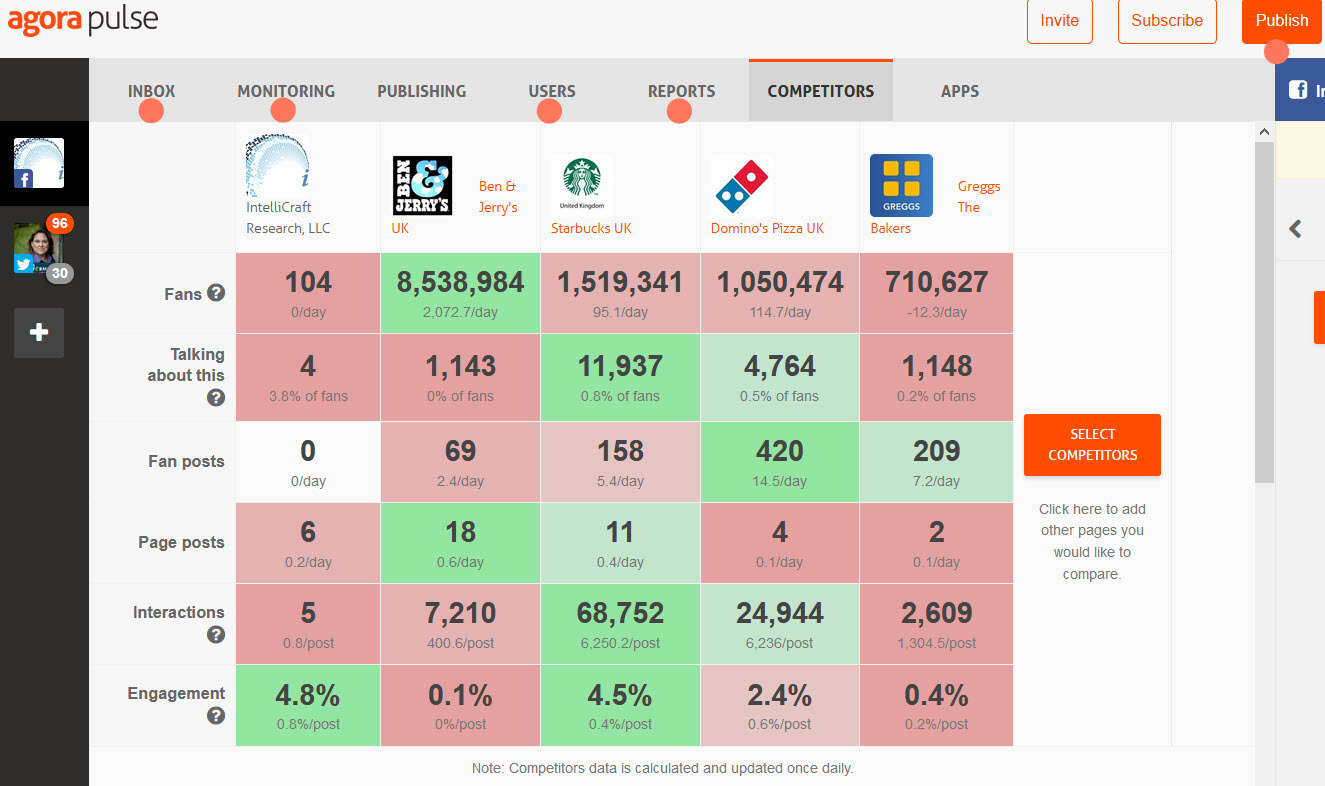Collapse the right panel chevron
Viewport: 1325px width, 786px height.
1295,229
